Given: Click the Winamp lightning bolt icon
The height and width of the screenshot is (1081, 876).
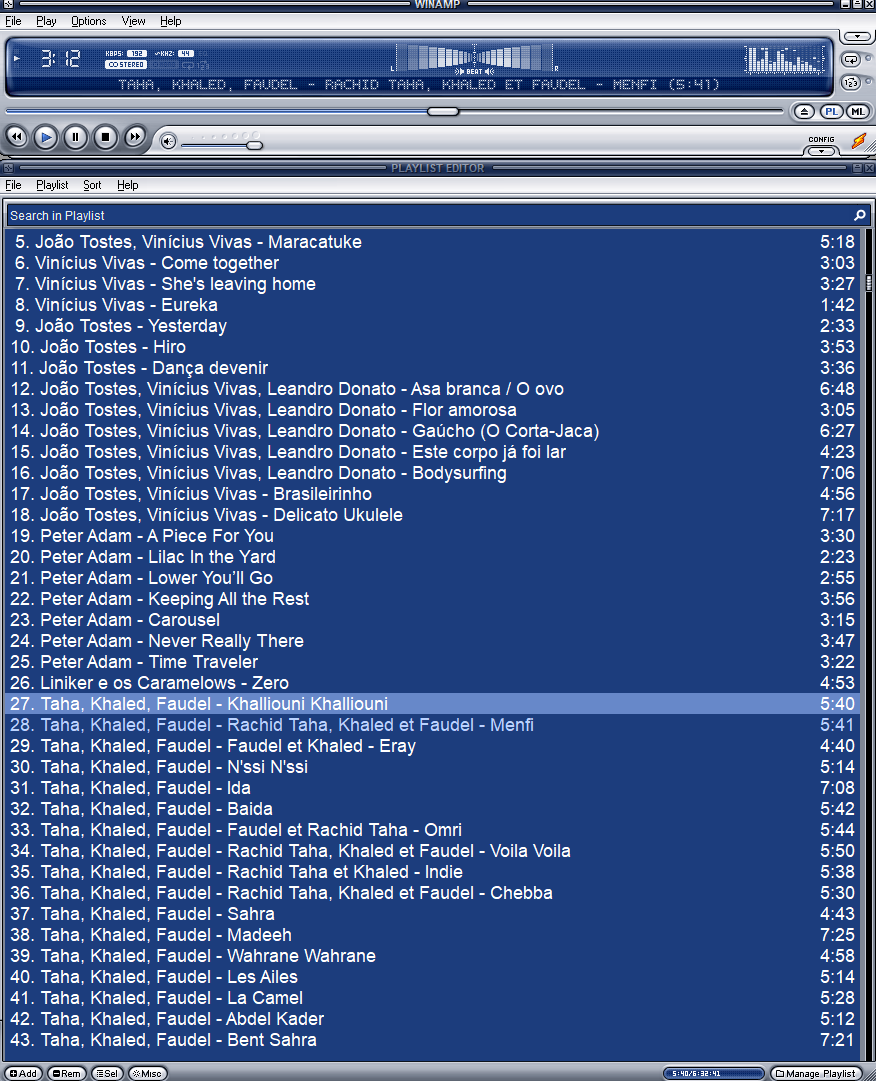Looking at the screenshot, I should coord(859,141).
